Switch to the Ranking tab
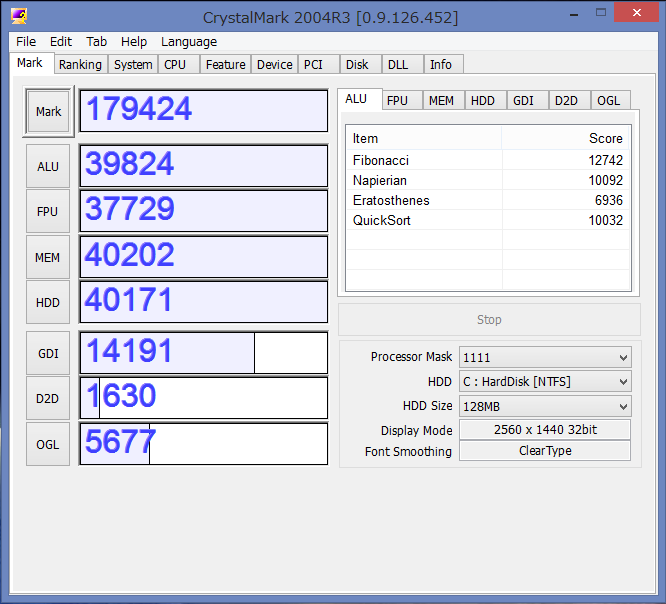Viewport: 666px width, 604px height. coord(80,64)
